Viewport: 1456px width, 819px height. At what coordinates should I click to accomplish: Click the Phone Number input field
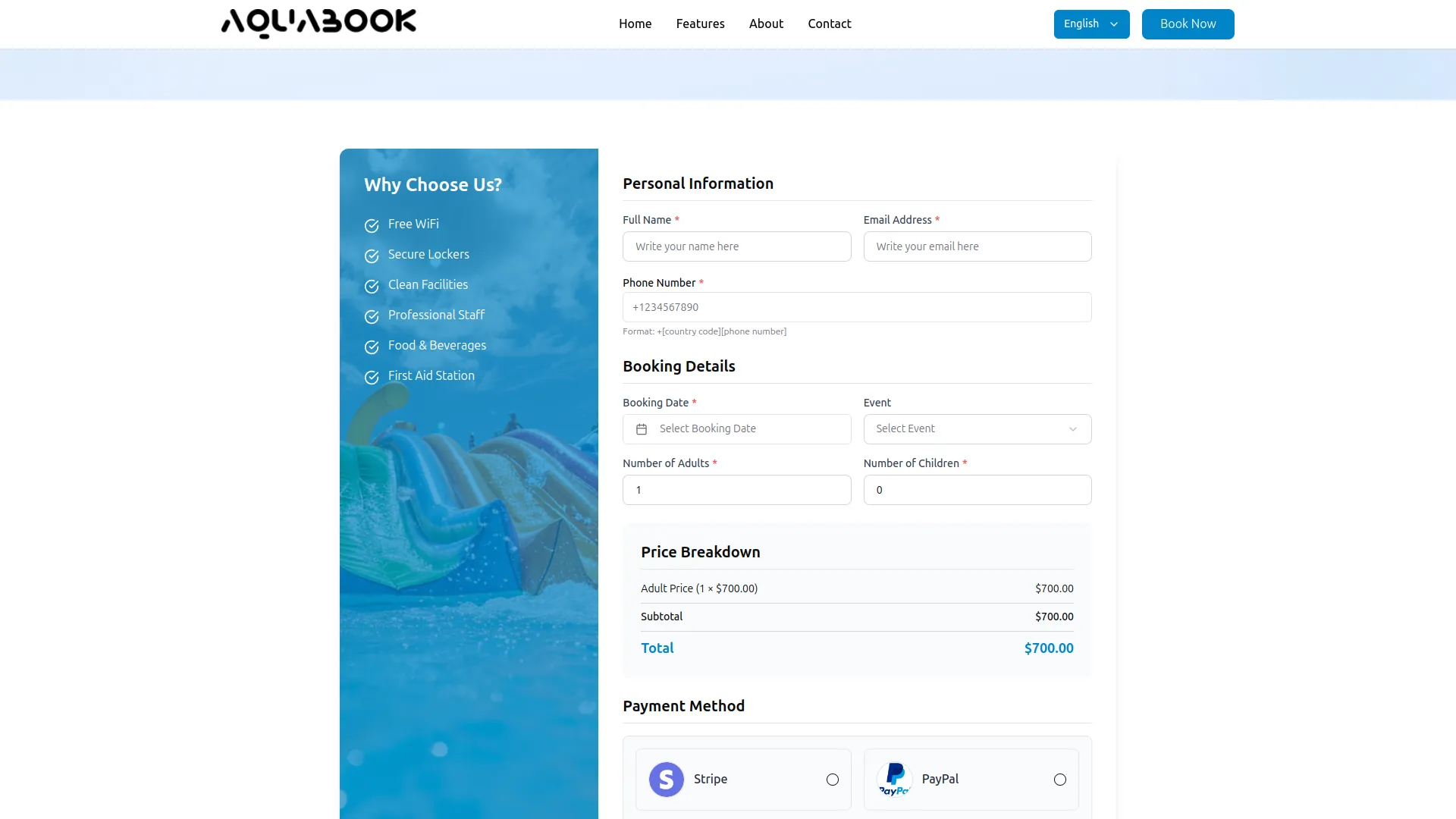coord(857,307)
